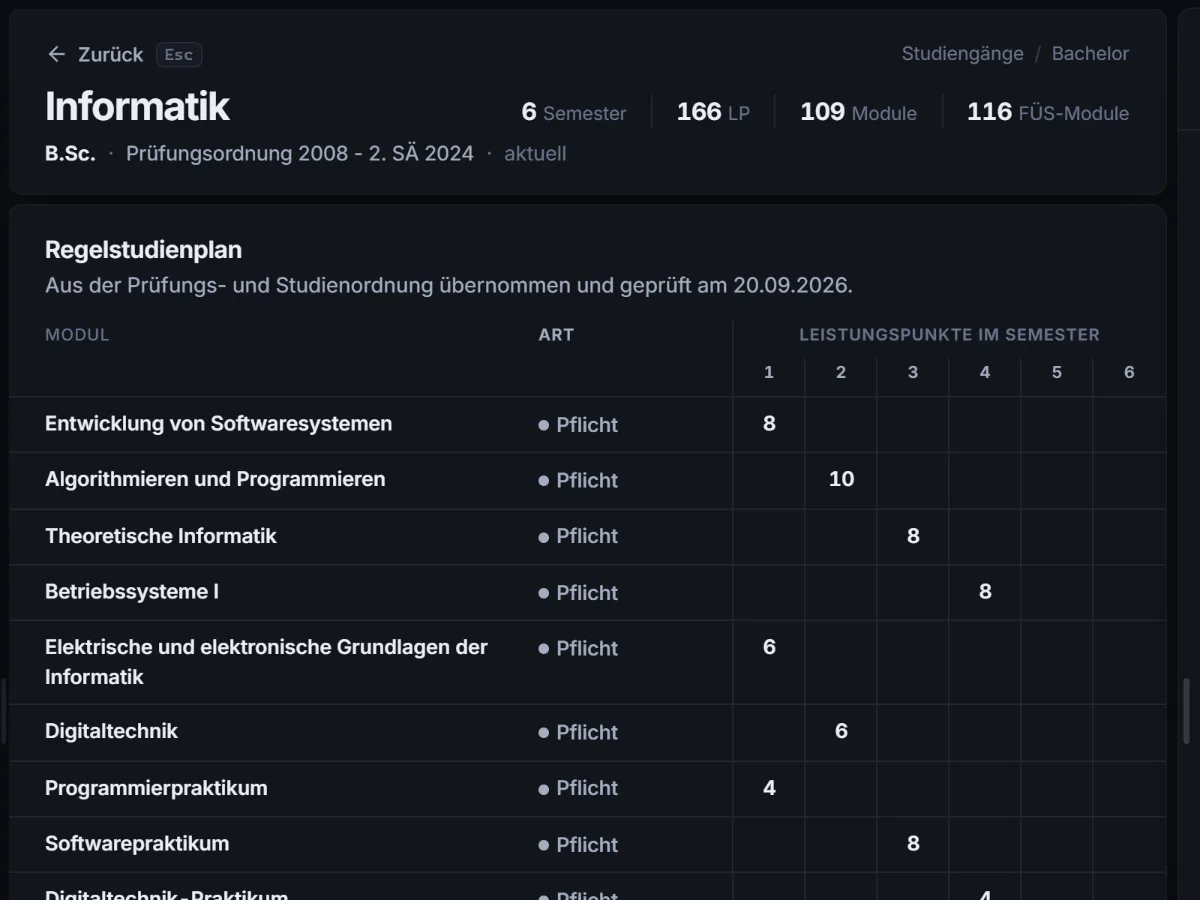Viewport: 1200px width, 900px height.
Task: Click Pflicht tag for Softwarepraktikum
Action: tap(578, 844)
